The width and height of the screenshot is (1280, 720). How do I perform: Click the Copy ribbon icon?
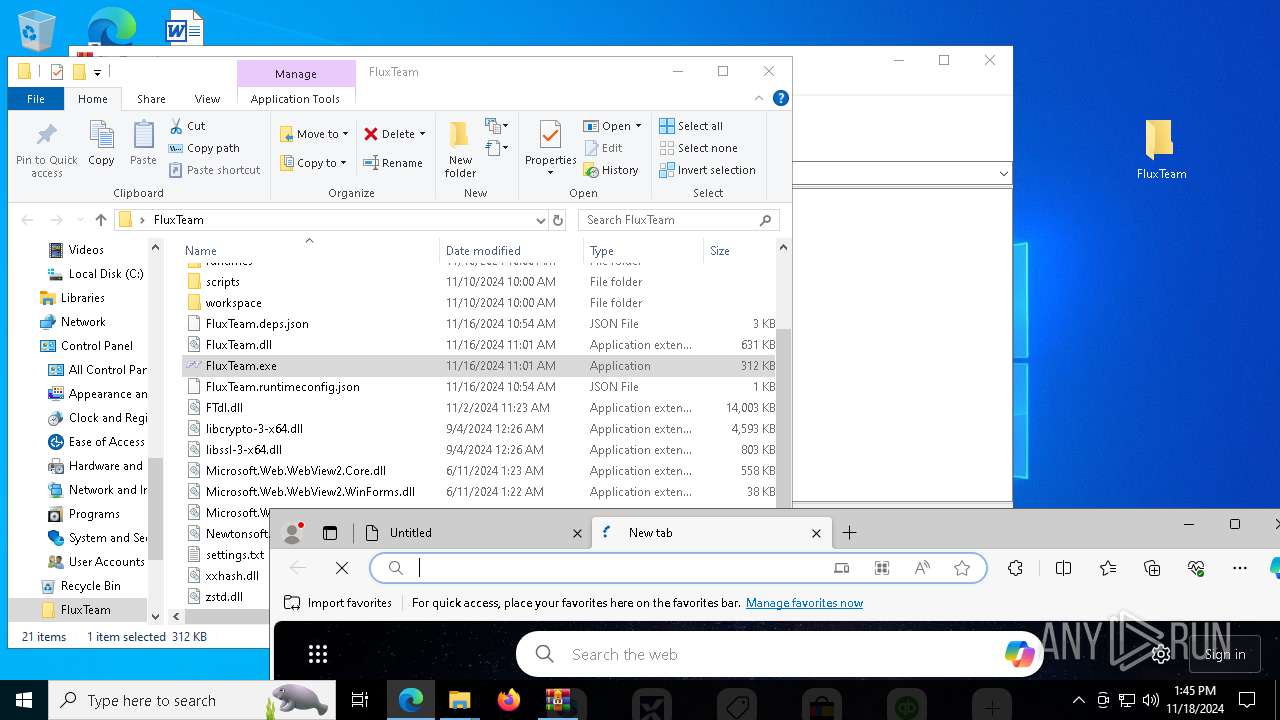point(101,144)
